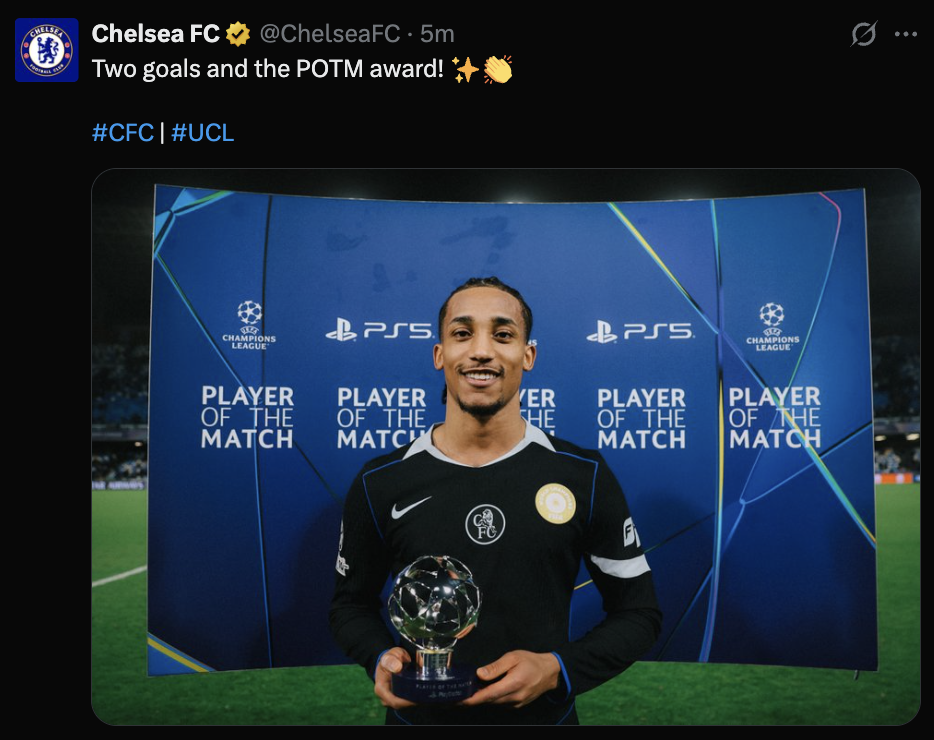Click the Nike swoosh on the shirt

click(x=411, y=508)
